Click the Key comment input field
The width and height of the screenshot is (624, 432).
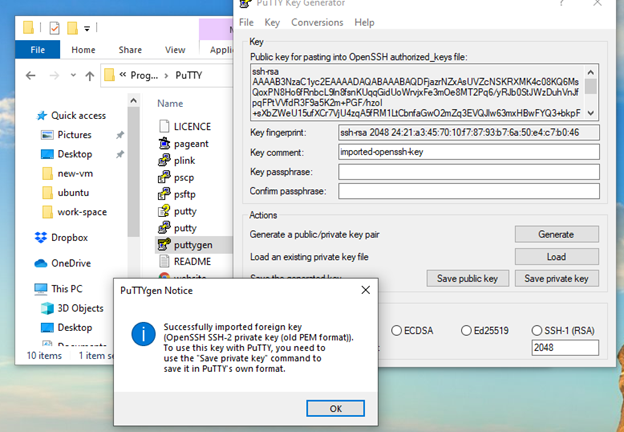469,152
